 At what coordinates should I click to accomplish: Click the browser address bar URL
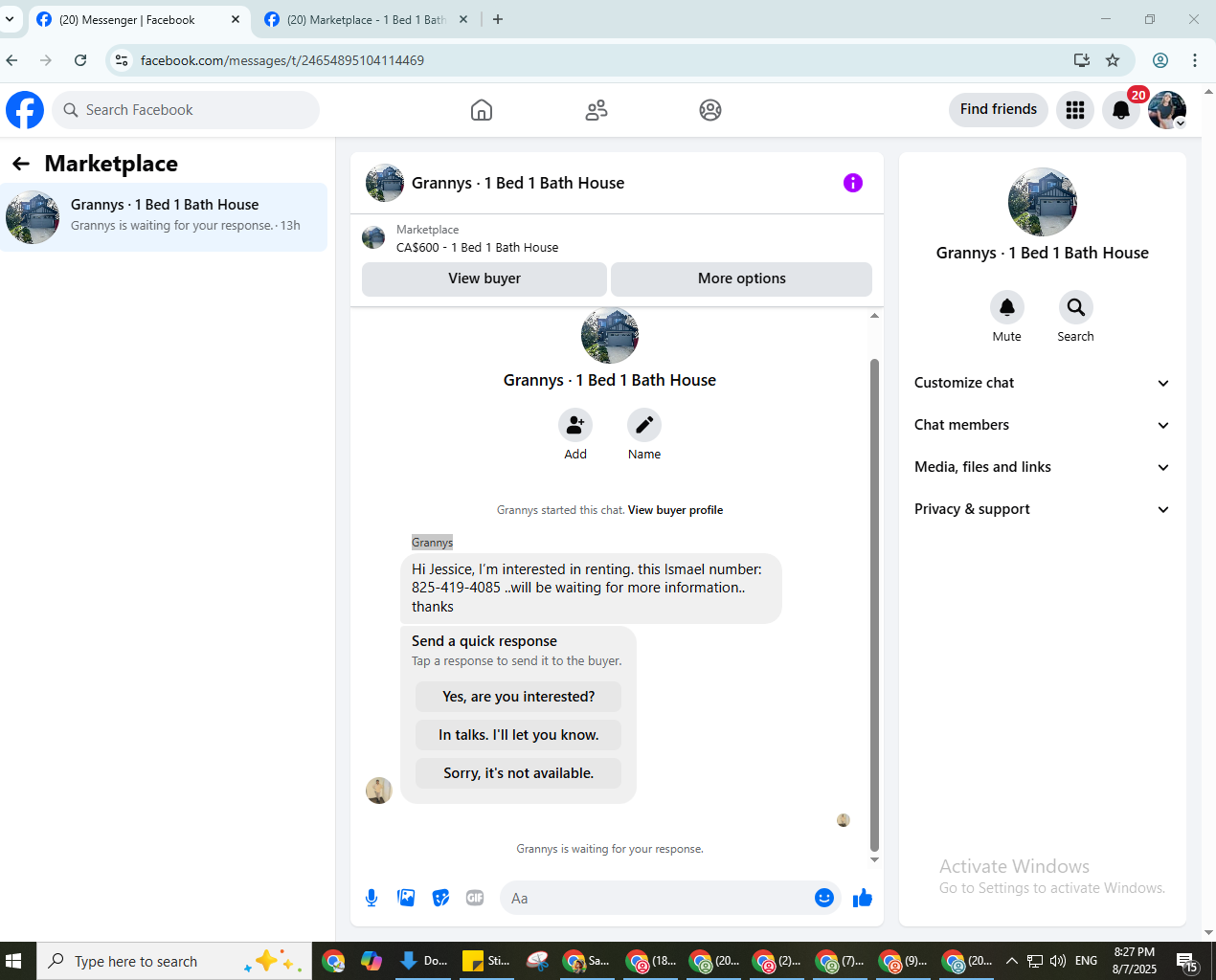(282, 60)
